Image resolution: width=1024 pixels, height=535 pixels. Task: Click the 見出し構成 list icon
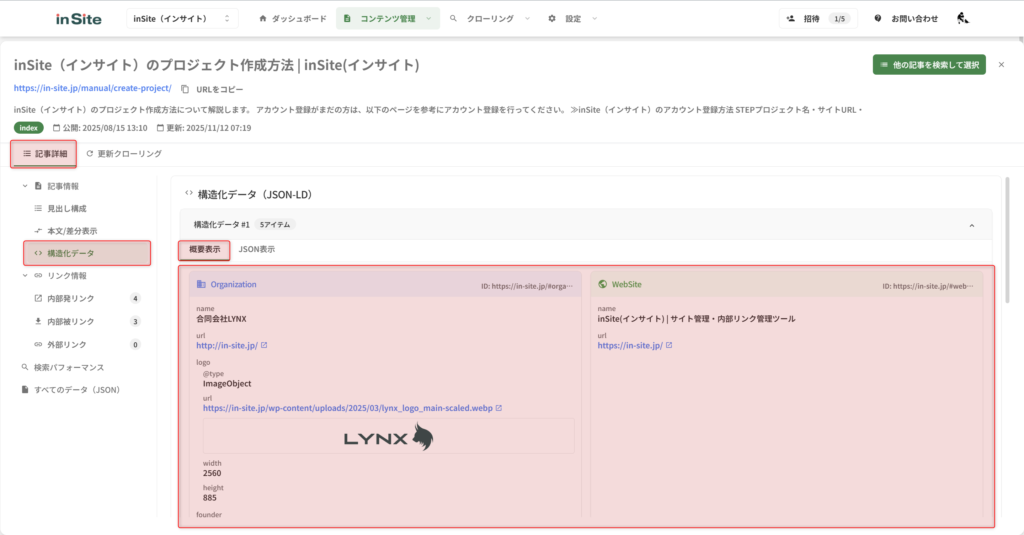coord(38,208)
